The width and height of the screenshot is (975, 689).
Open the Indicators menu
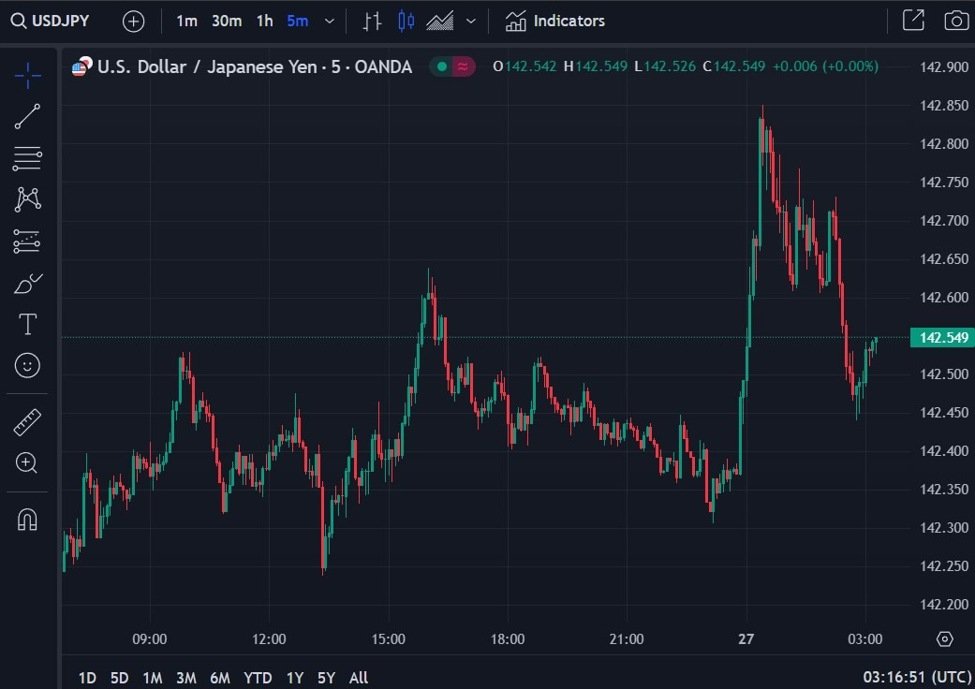point(555,21)
